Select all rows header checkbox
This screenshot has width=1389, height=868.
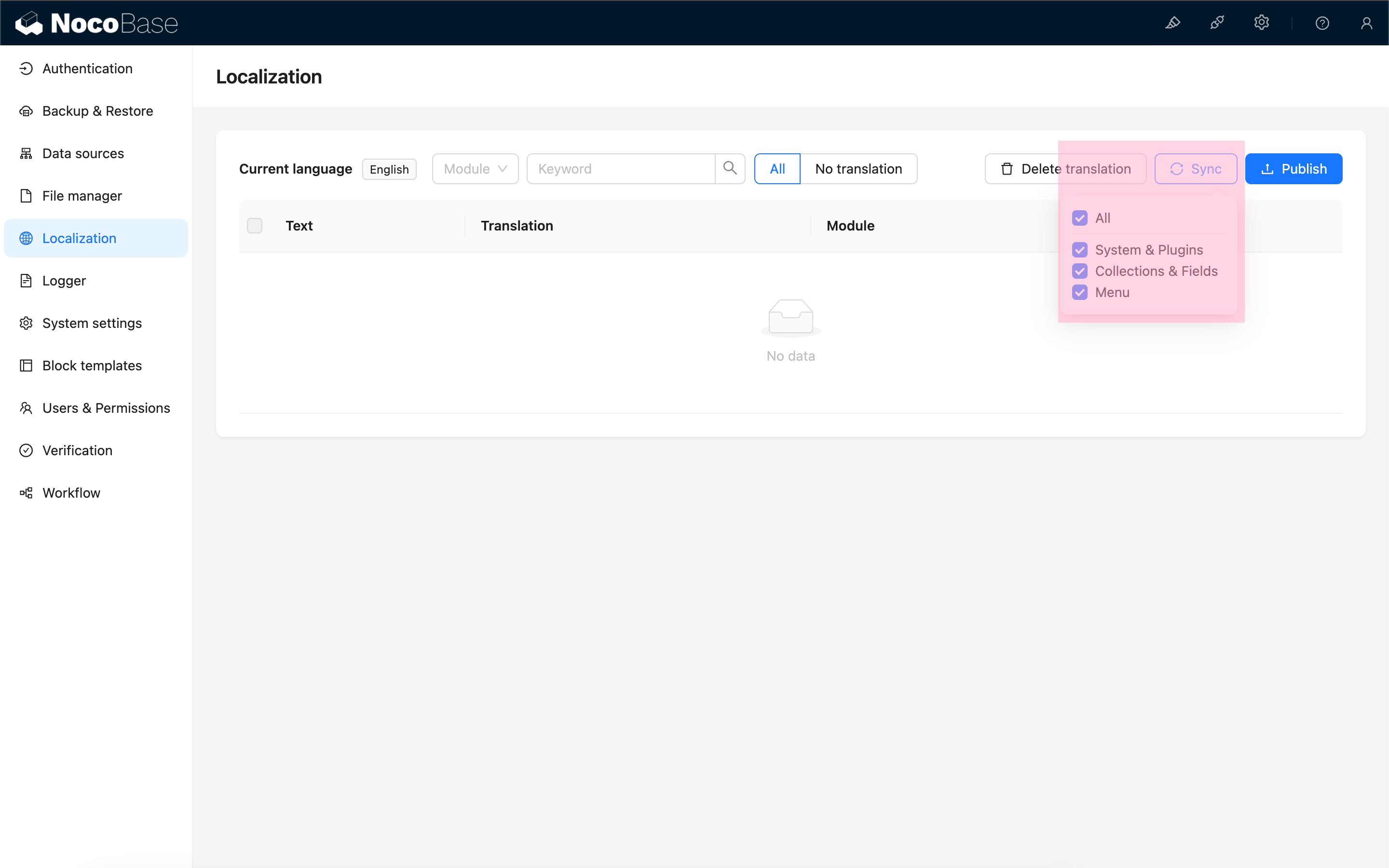(254, 226)
